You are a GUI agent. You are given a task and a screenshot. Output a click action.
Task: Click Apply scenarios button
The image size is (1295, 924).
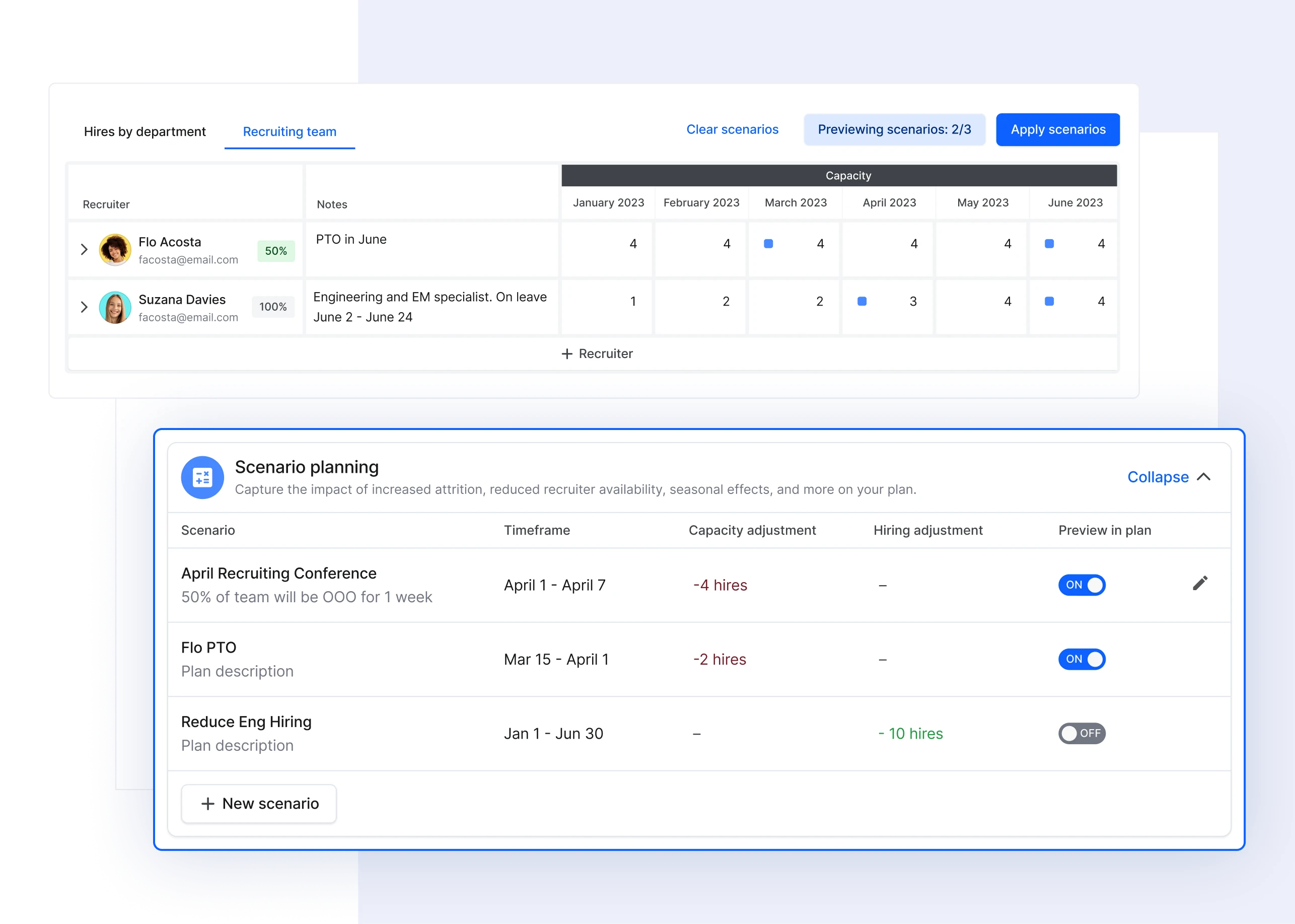tap(1057, 129)
